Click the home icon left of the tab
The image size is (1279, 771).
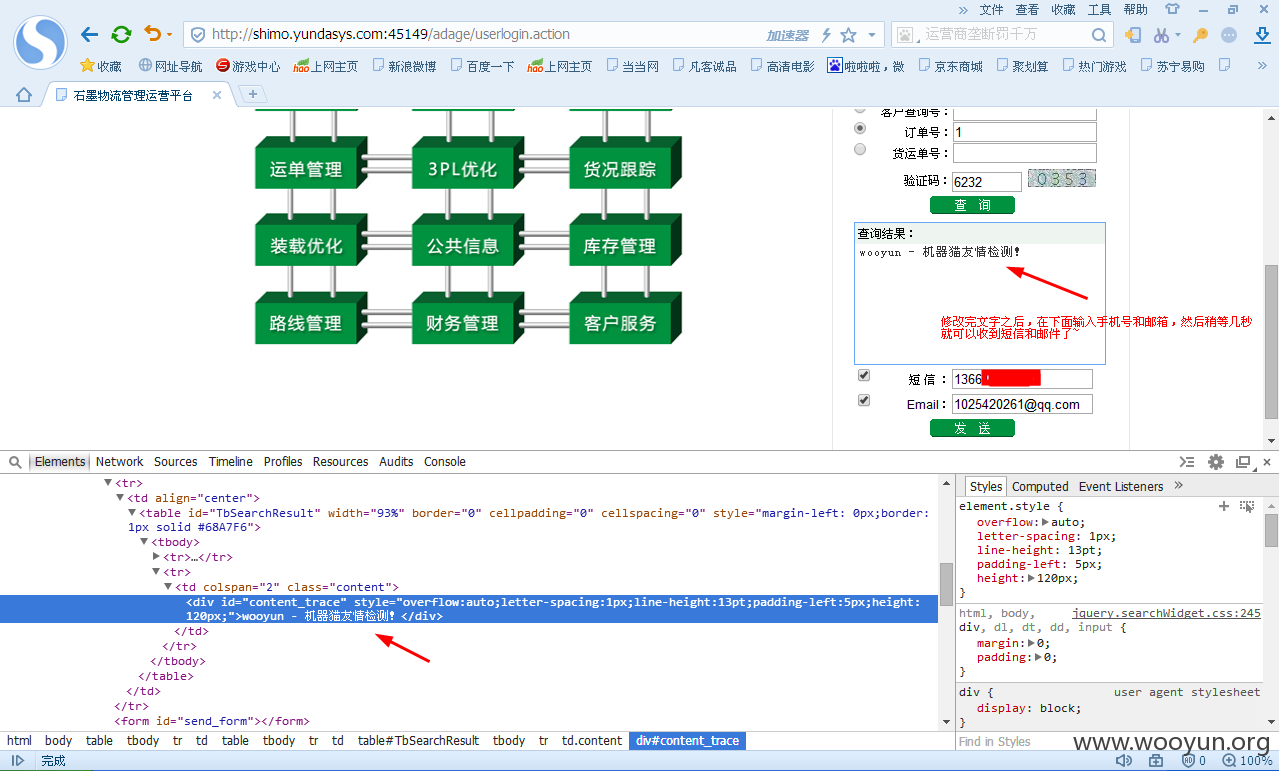(23, 95)
